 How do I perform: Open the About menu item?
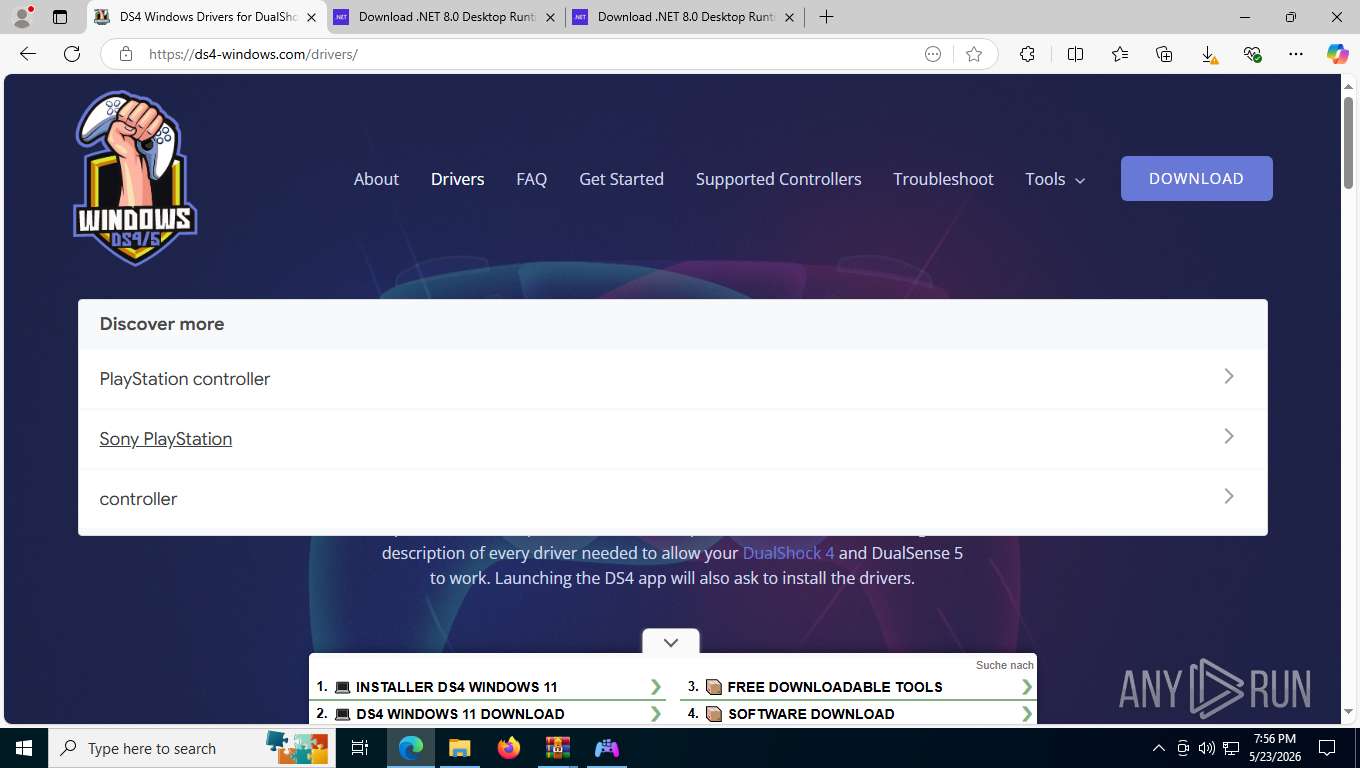pos(376,179)
